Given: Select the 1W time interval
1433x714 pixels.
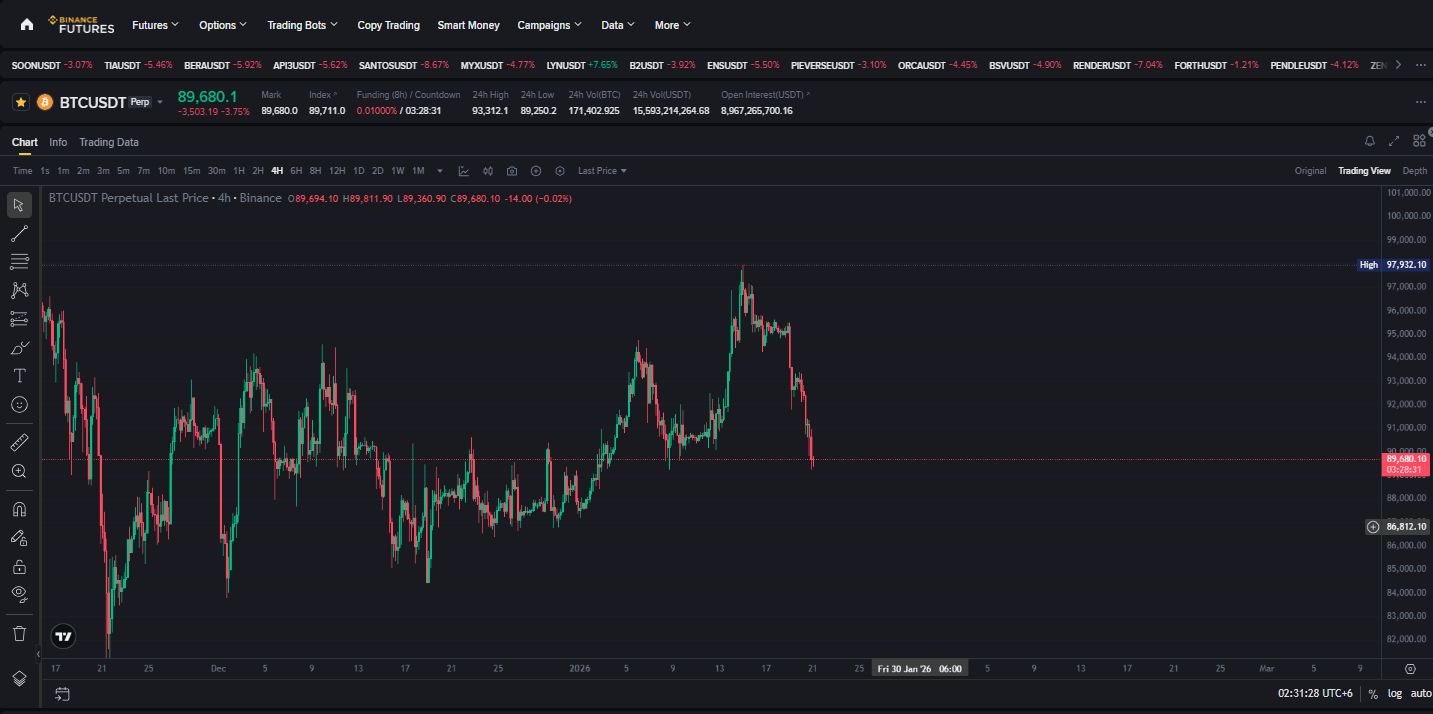Looking at the screenshot, I should (398, 171).
